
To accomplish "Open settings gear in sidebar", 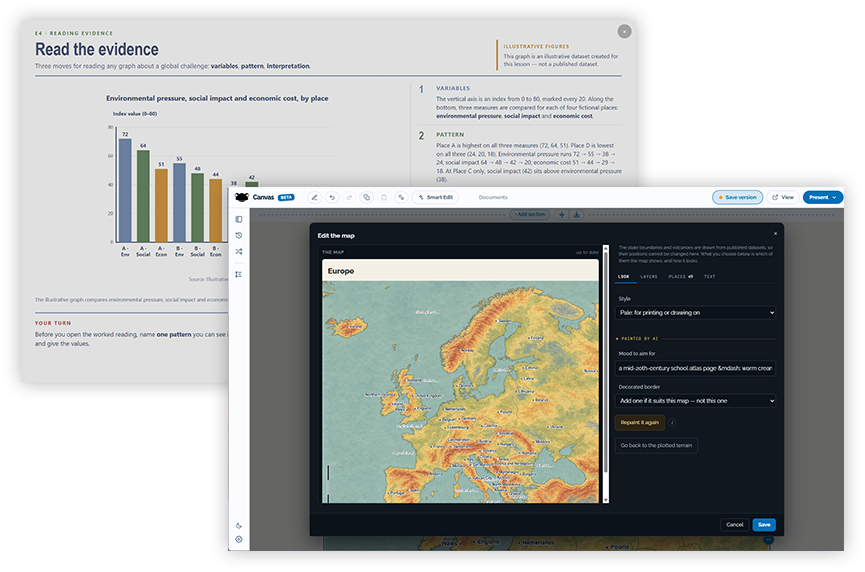I will 239,539.
